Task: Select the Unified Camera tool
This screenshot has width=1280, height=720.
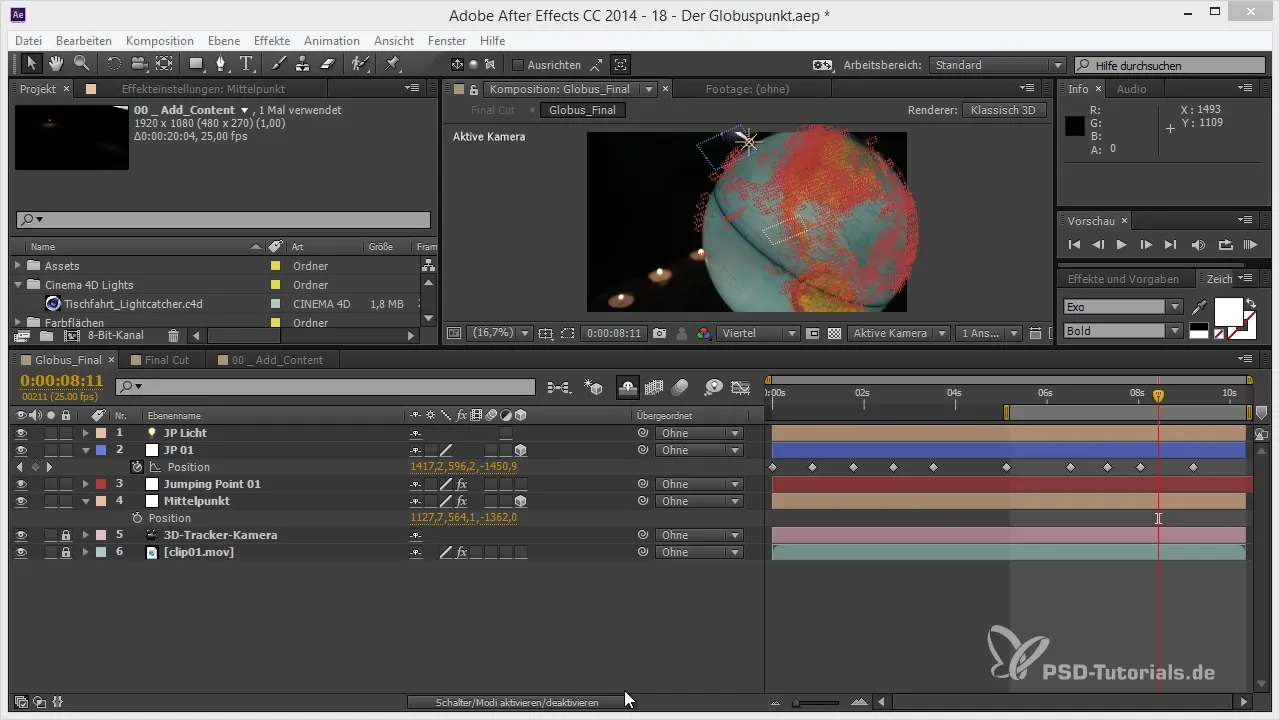Action: [x=139, y=64]
